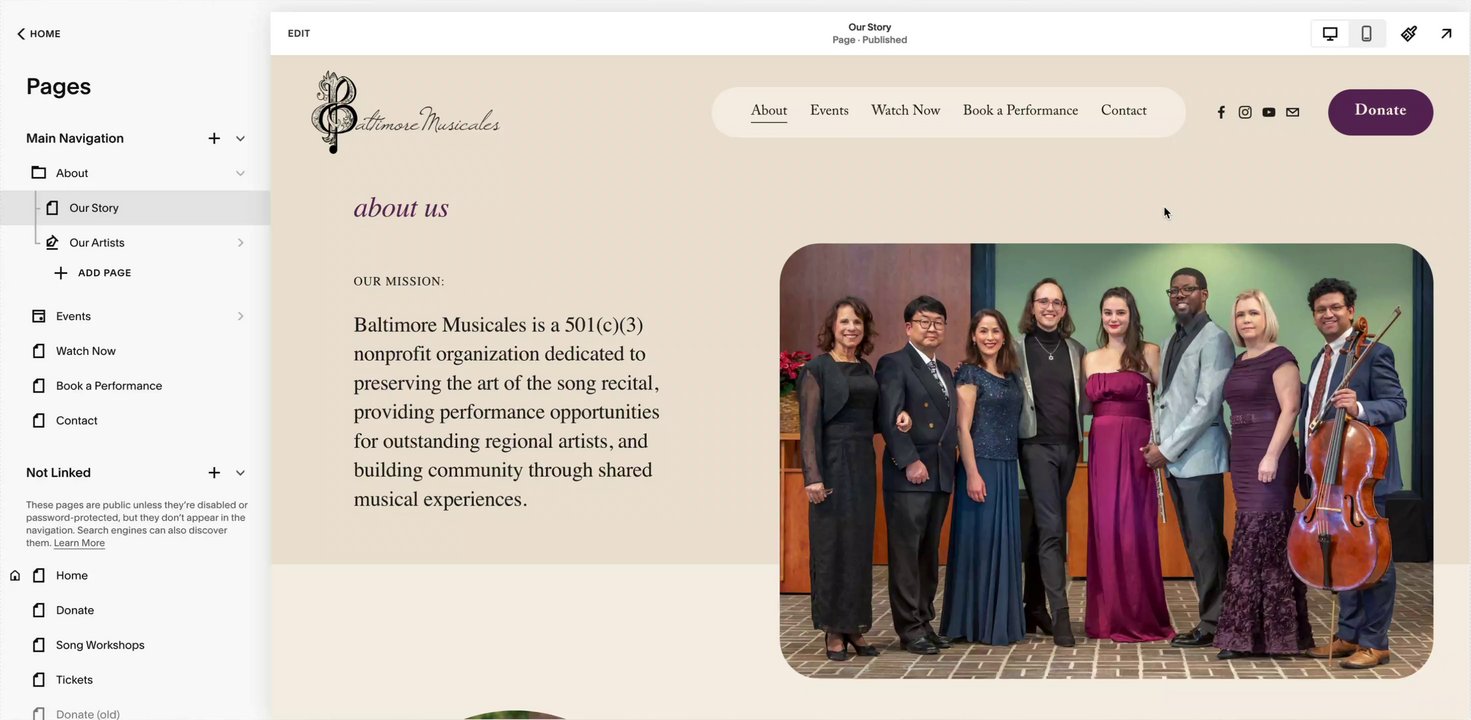Select Book a Performance in site menu
Viewport: 1471px width, 720px height.
click(x=1021, y=110)
